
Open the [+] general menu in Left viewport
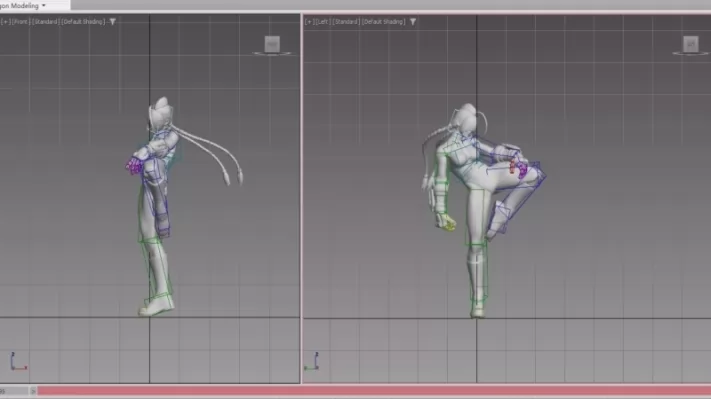[x=309, y=21]
